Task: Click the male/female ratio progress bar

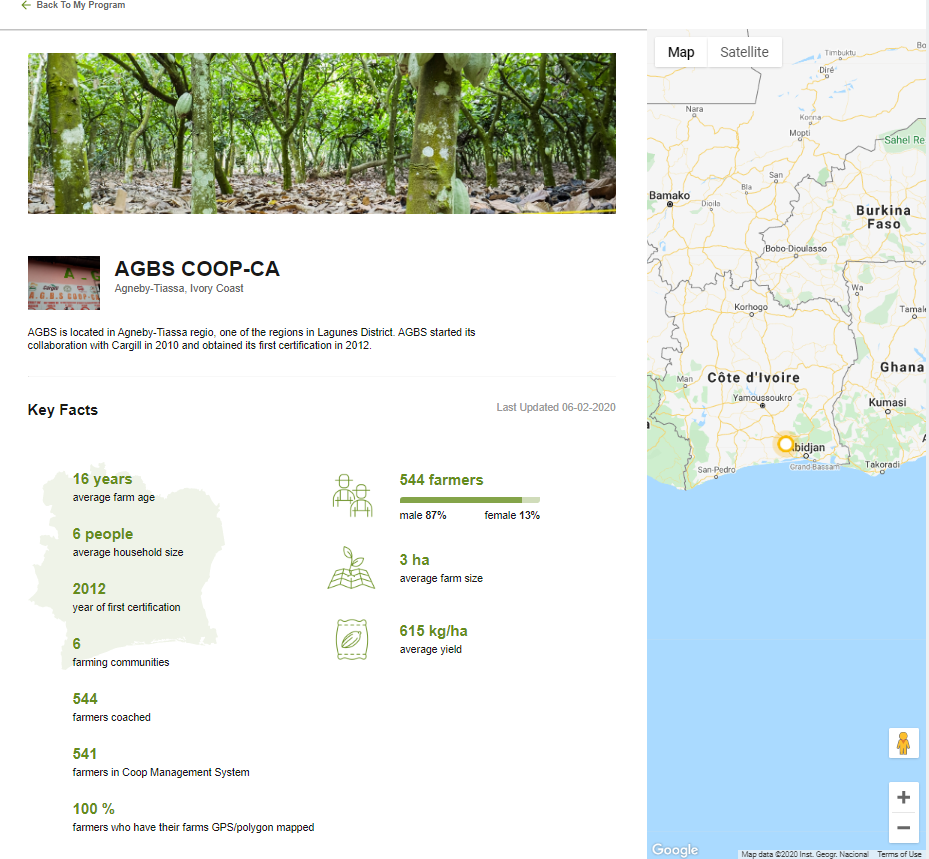Action: (x=469, y=499)
